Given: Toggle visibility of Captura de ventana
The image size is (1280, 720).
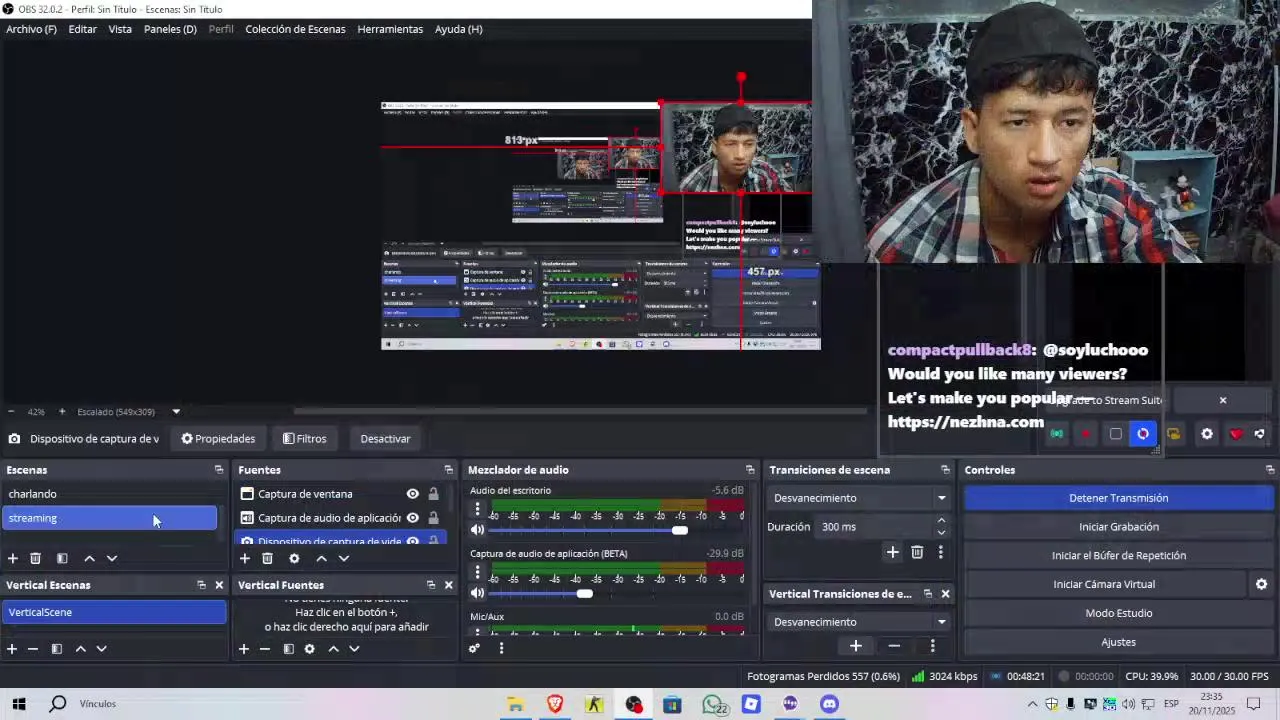Looking at the screenshot, I should coord(412,494).
